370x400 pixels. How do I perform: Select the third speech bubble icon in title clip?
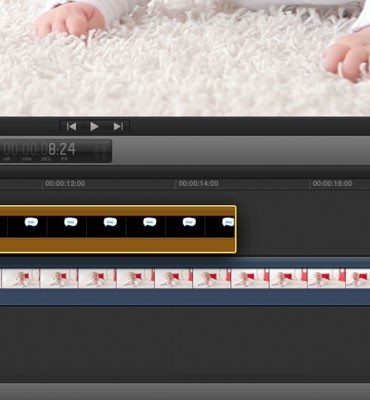pyautogui.click(x=110, y=222)
